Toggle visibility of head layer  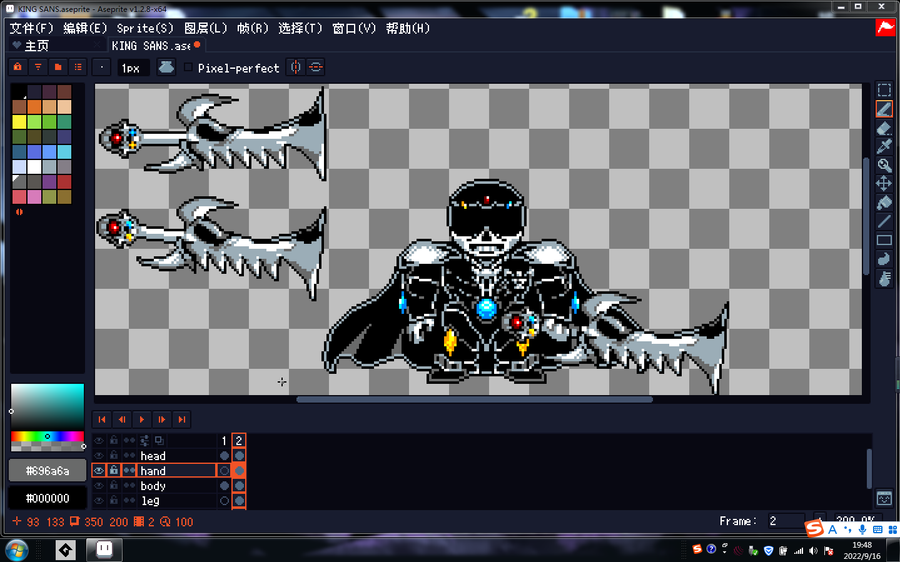click(x=99, y=456)
